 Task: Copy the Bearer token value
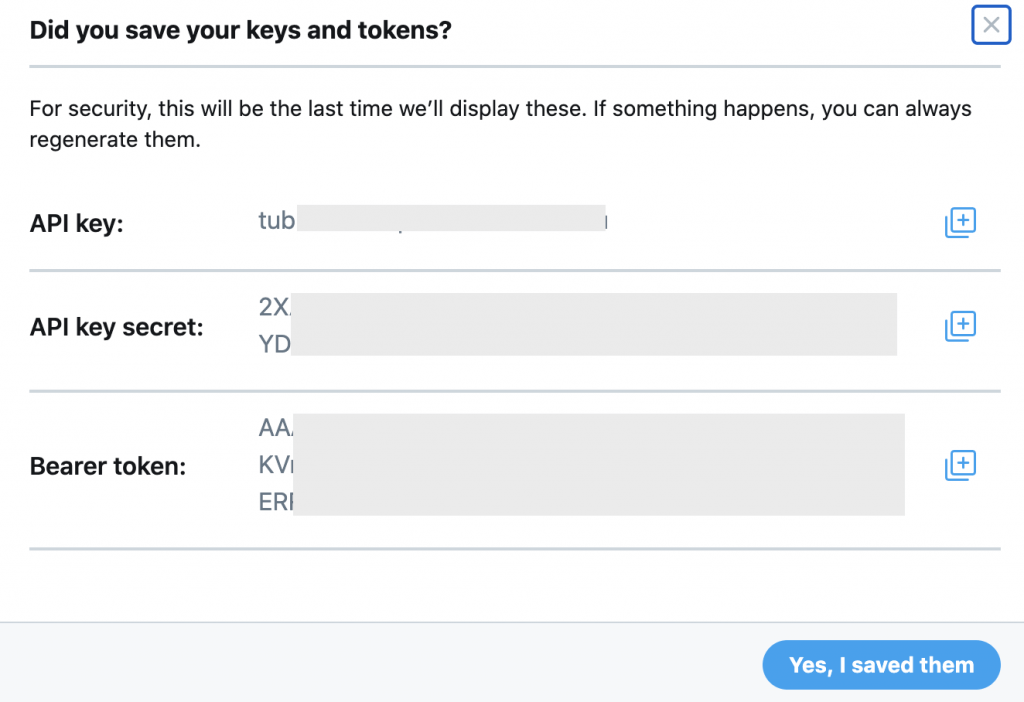pos(960,465)
